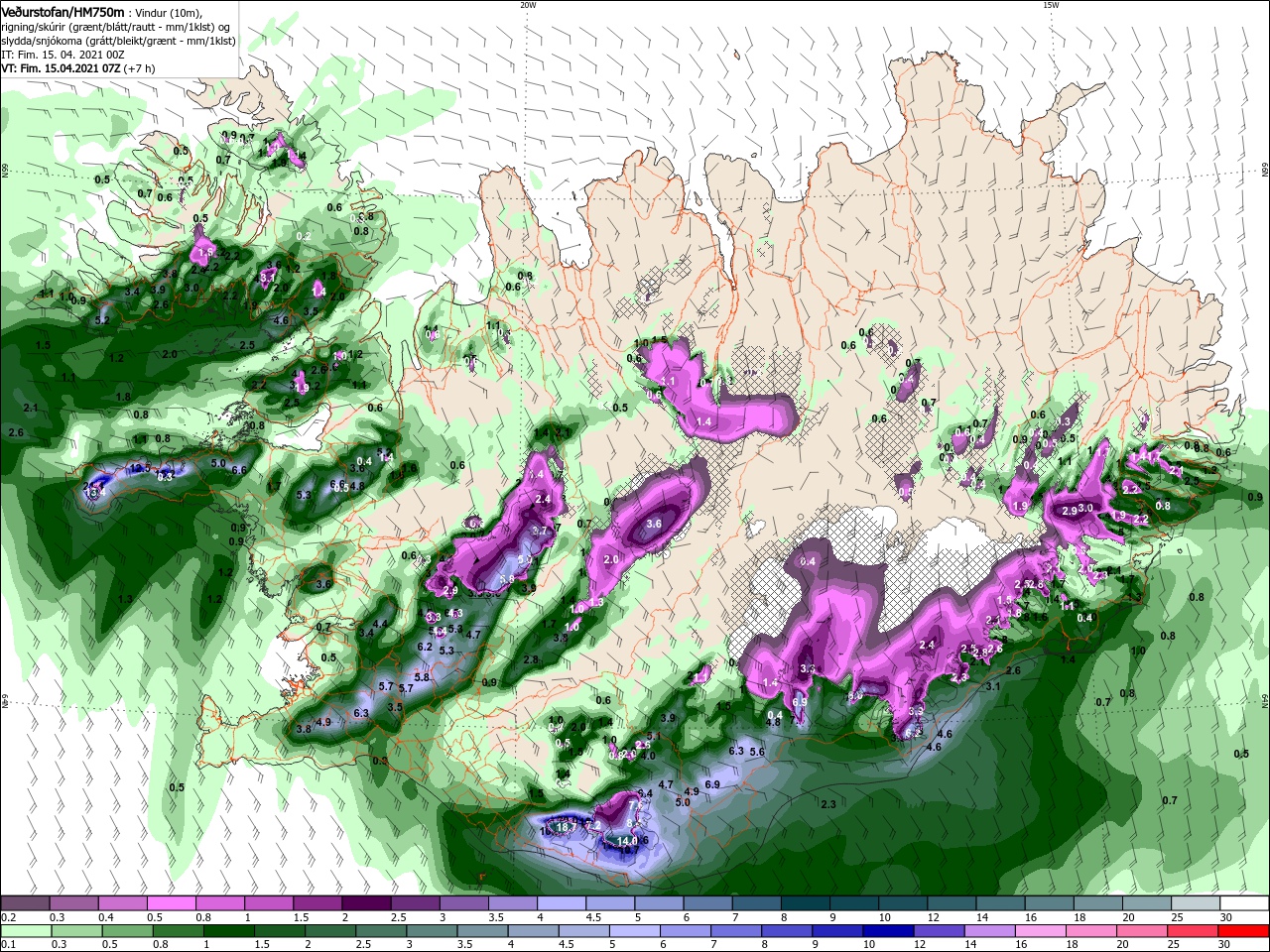Pick upper legend swatch between 5 and 6
The width and height of the screenshot is (1270, 952).
[x=660, y=903]
